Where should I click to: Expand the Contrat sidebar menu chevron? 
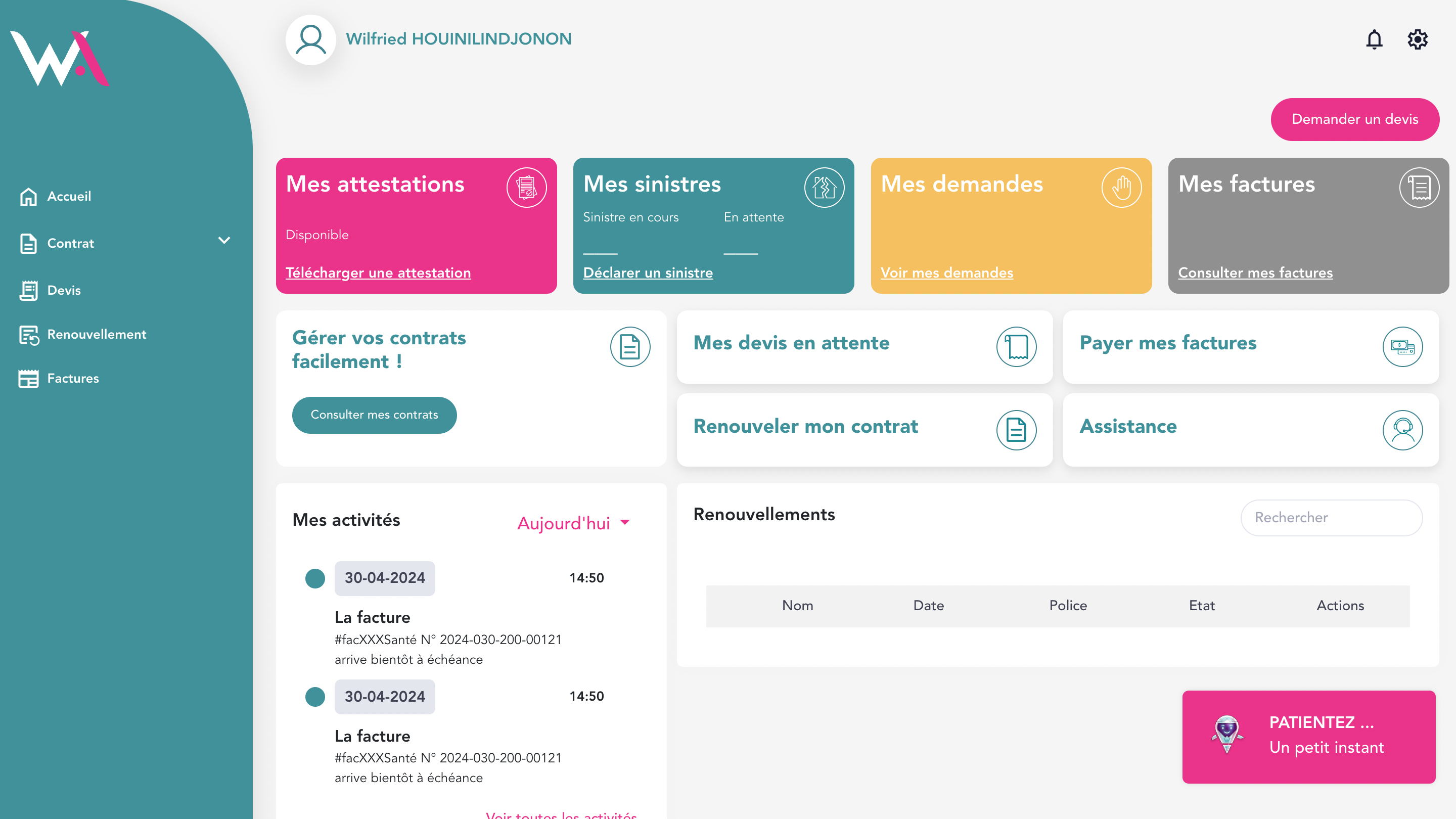coord(224,240)
